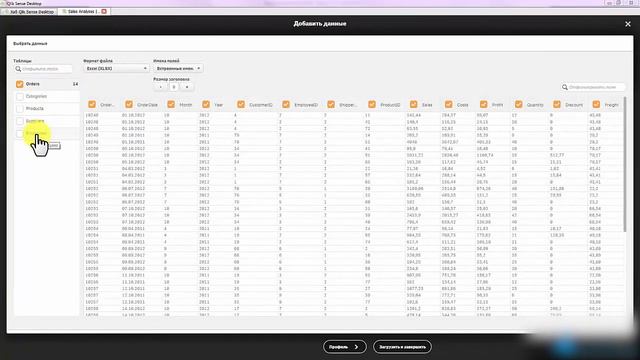Toggle the Quantity column checkbox

click(518, 104)
